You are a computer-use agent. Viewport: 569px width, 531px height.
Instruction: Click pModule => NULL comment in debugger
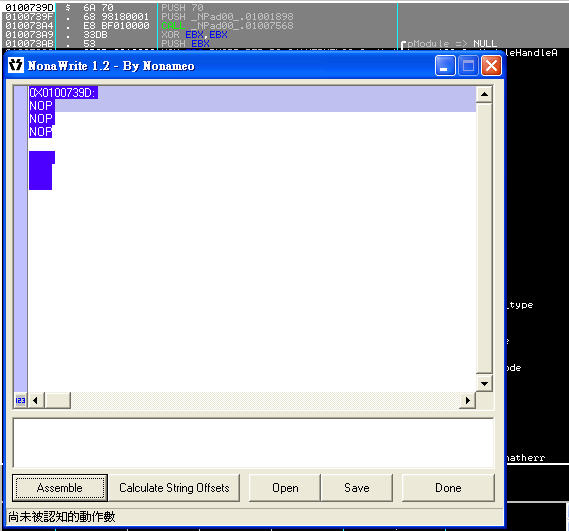click(x=452, y=44)
